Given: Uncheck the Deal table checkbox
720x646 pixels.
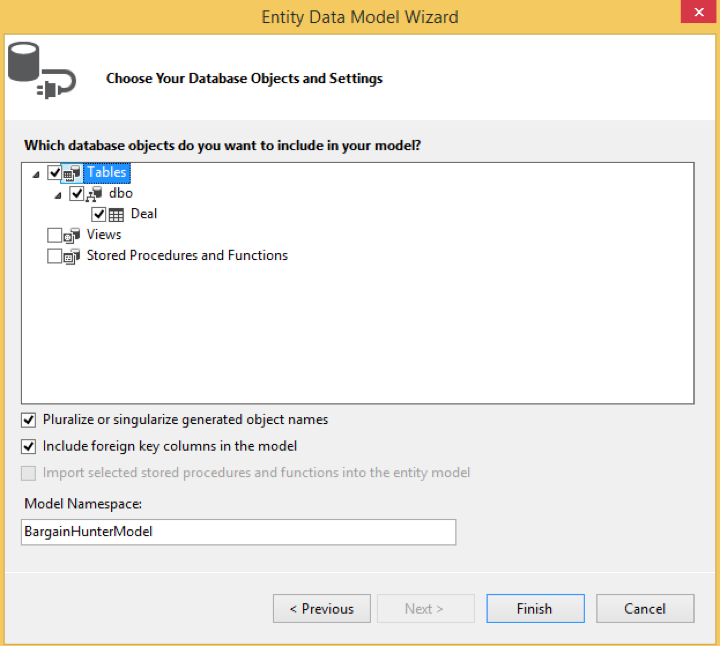Looking at the screenshot, I should [98, 214].
